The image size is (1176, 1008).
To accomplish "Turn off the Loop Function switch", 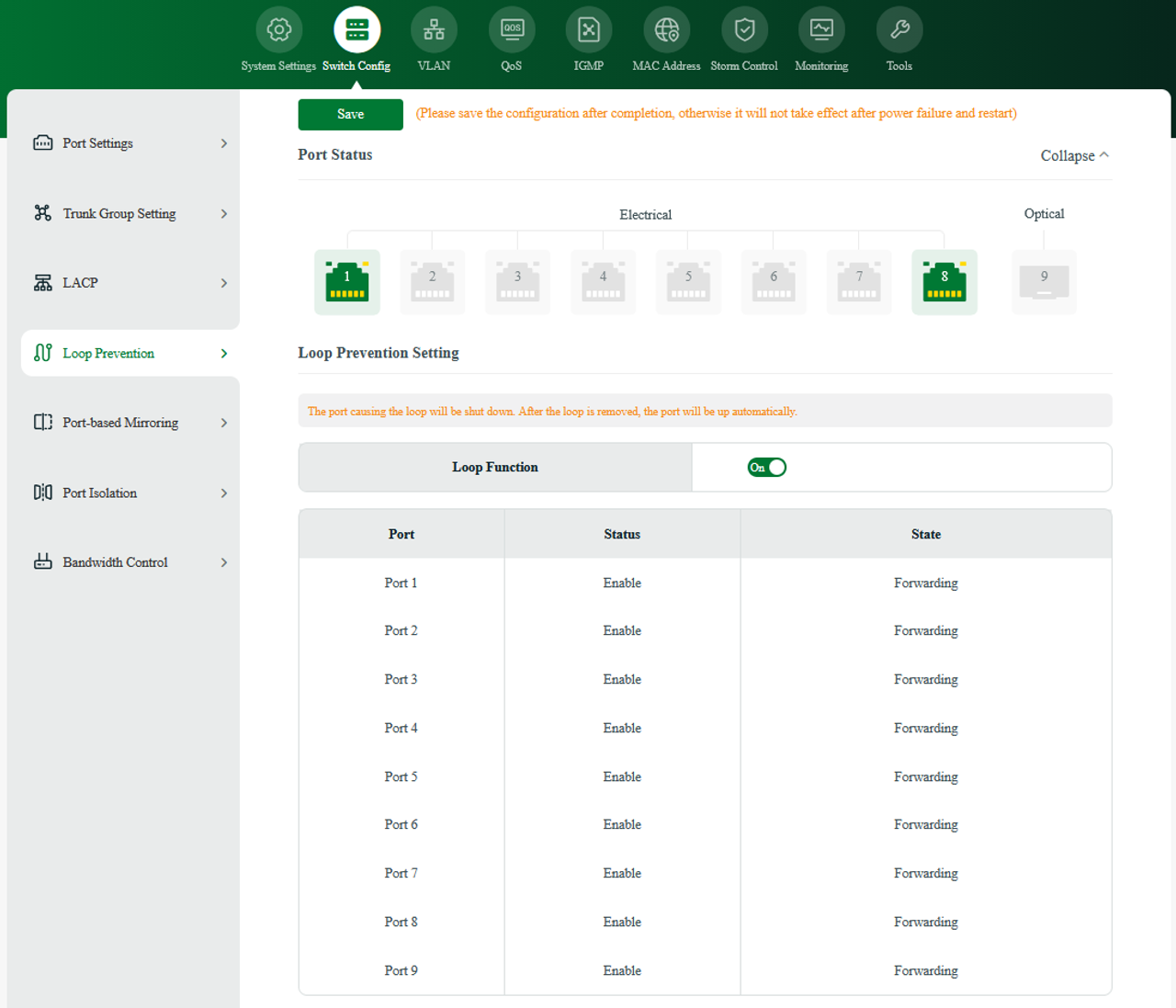I will click(x=767, y=467).
